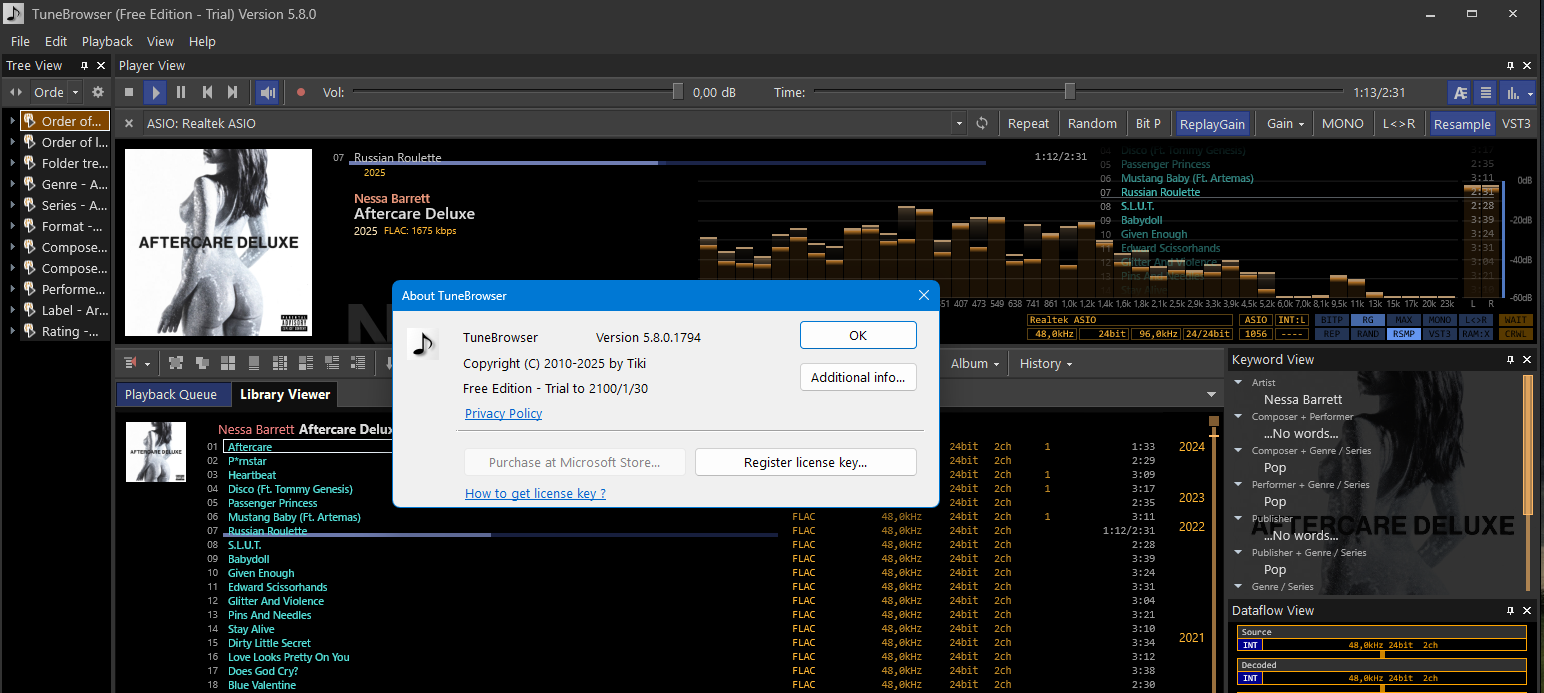The height and width of the screenshot is (693, 1544).
Task: Select the Library Viewer tab
Action: (x=285, y=394)
